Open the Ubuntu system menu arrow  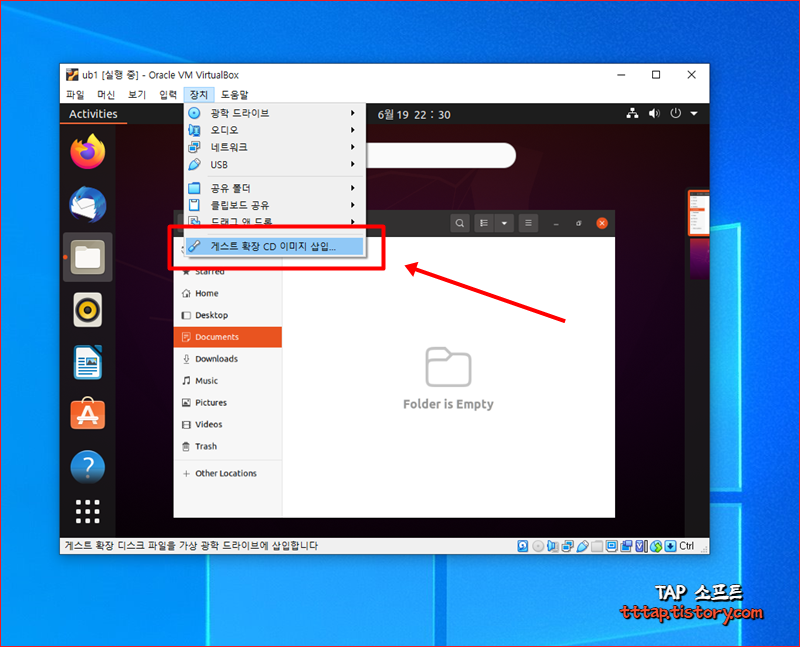click(x=694, y=113)
